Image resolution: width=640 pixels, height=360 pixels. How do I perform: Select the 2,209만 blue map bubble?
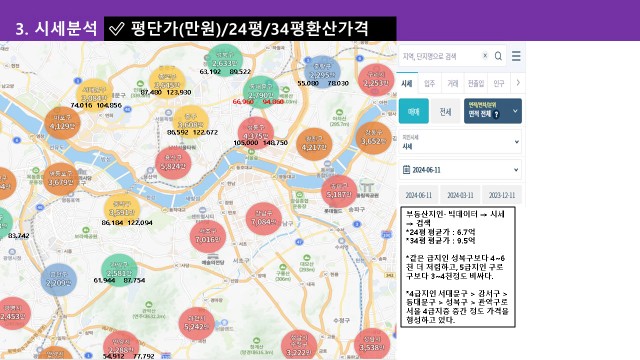(59, 280)
